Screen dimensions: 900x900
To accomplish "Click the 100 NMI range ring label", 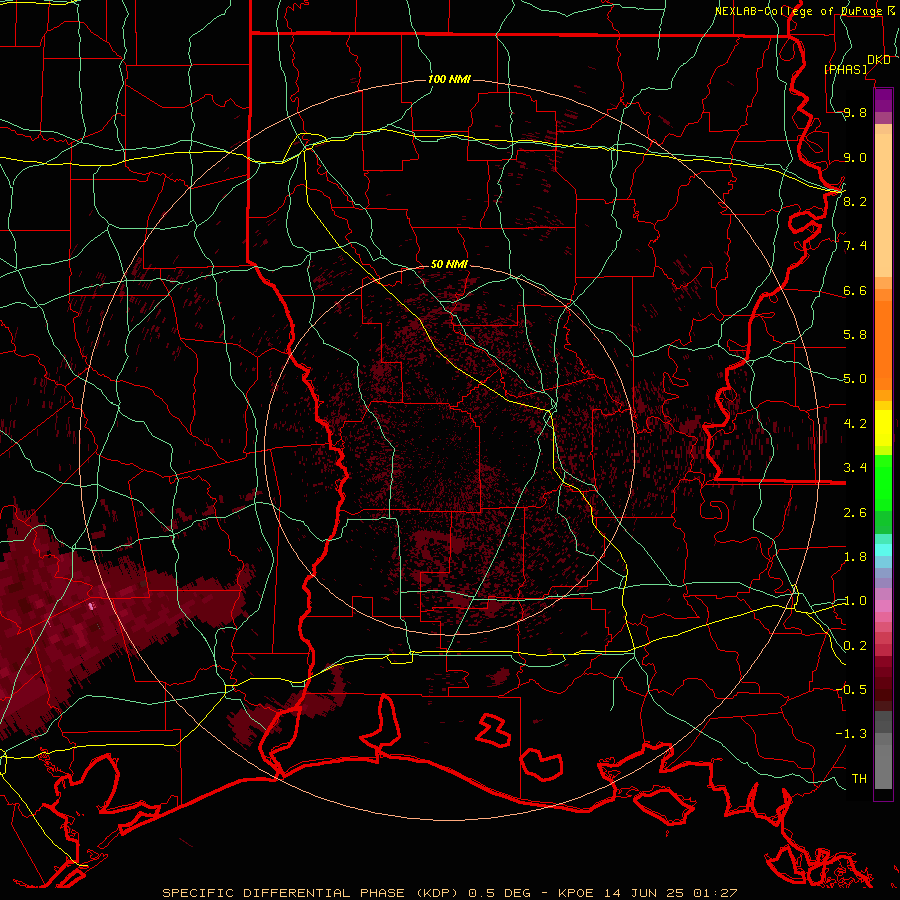I will [x=449, y=79].
